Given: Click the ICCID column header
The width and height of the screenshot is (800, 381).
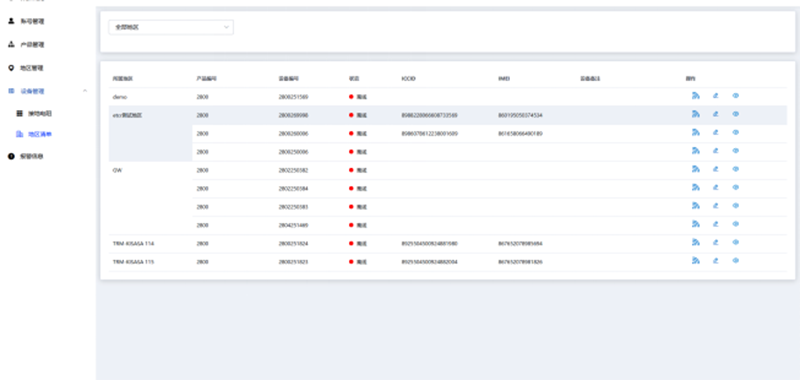Looking at the screenshot, I should (x=409, y=79).
